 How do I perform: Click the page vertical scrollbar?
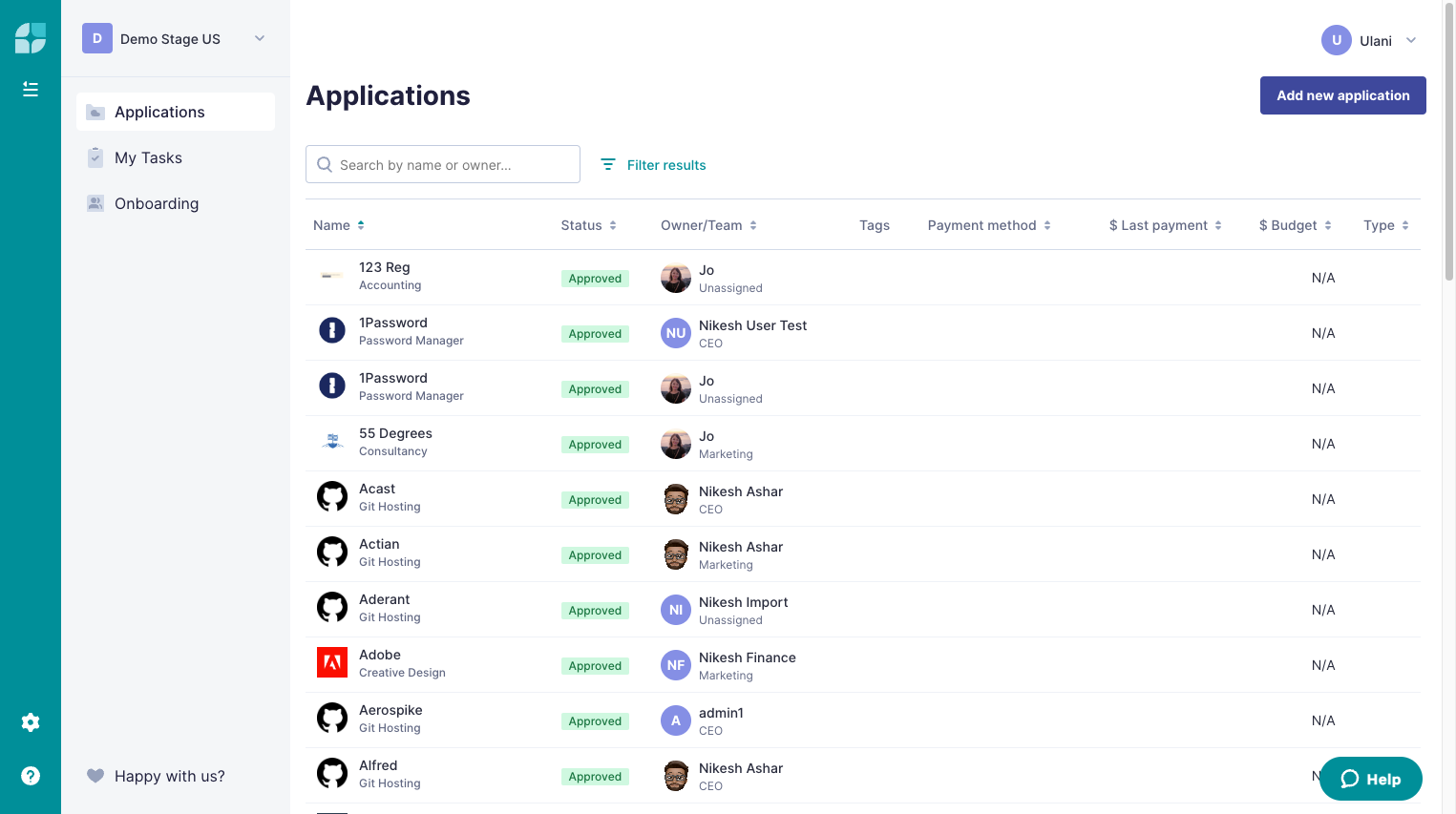coord(1449,143)
